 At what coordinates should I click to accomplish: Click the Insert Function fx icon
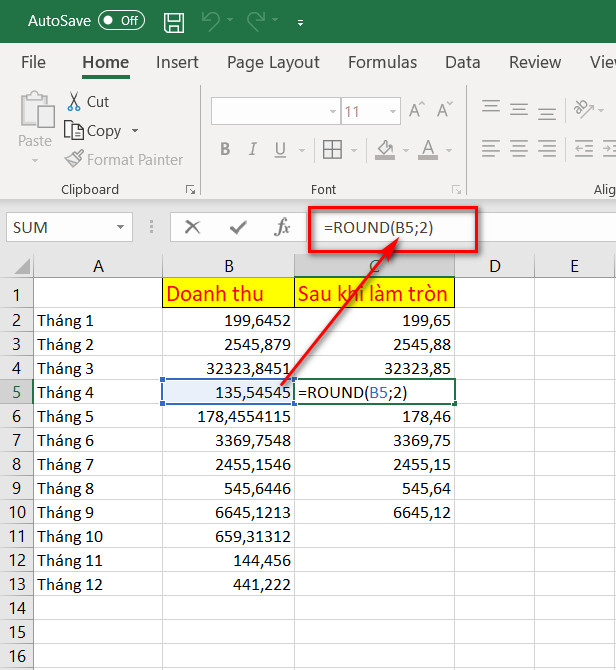point(282,227)
